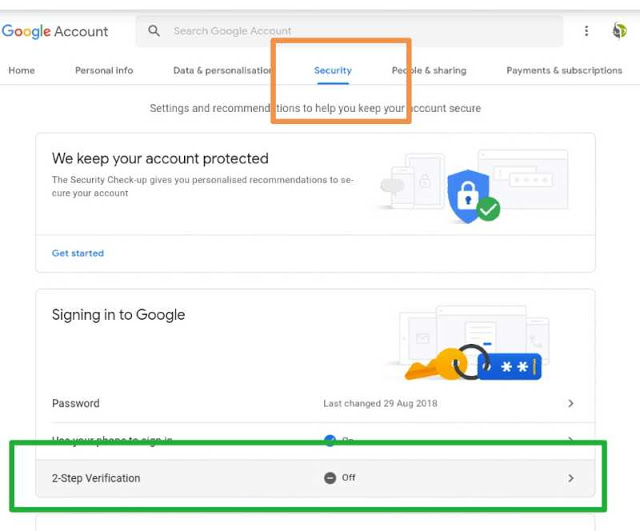The image size is (640, 531).
Task: Open the three-dot options menu
Action: (586, 31)
